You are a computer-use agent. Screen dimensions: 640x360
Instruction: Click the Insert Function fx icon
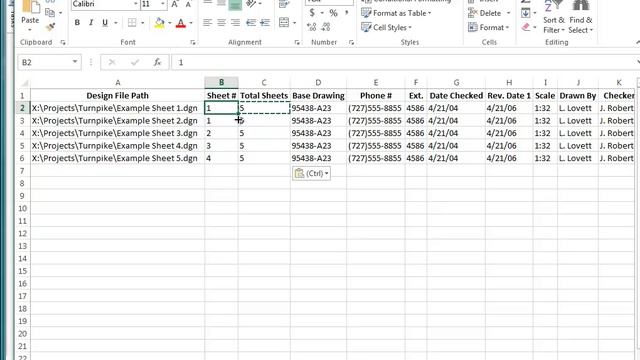click(x=157, y=62)
